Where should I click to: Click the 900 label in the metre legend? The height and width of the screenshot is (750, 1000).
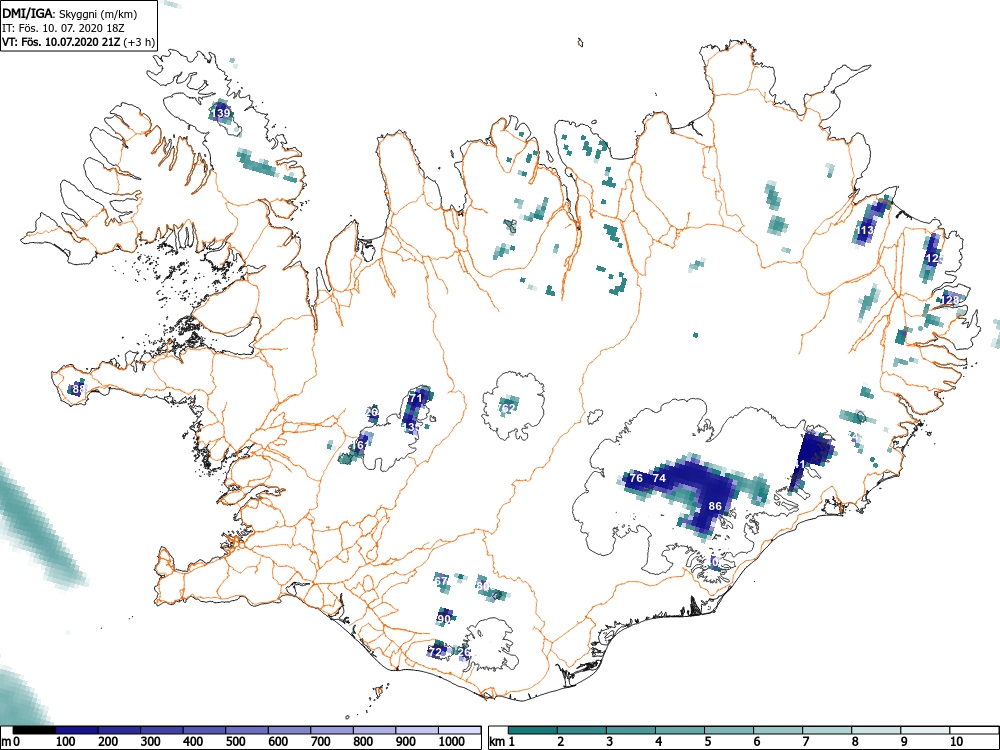pos(406,742)
